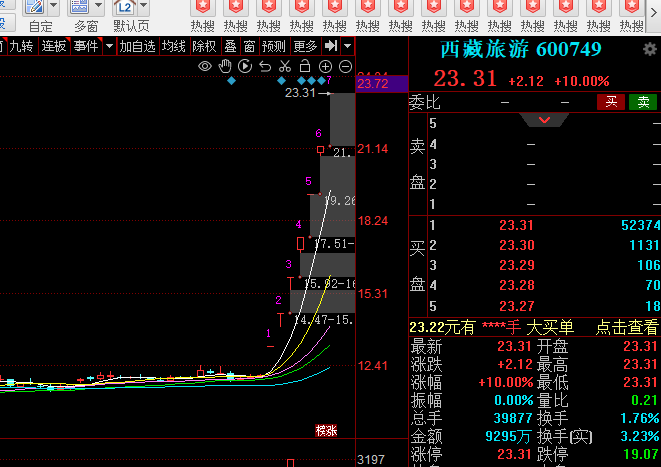Image resolution: width=661 pixels, height=467 pixels.
Task: Click the stock title 西藏旅游 600749
Action: (x=521, y=49)
